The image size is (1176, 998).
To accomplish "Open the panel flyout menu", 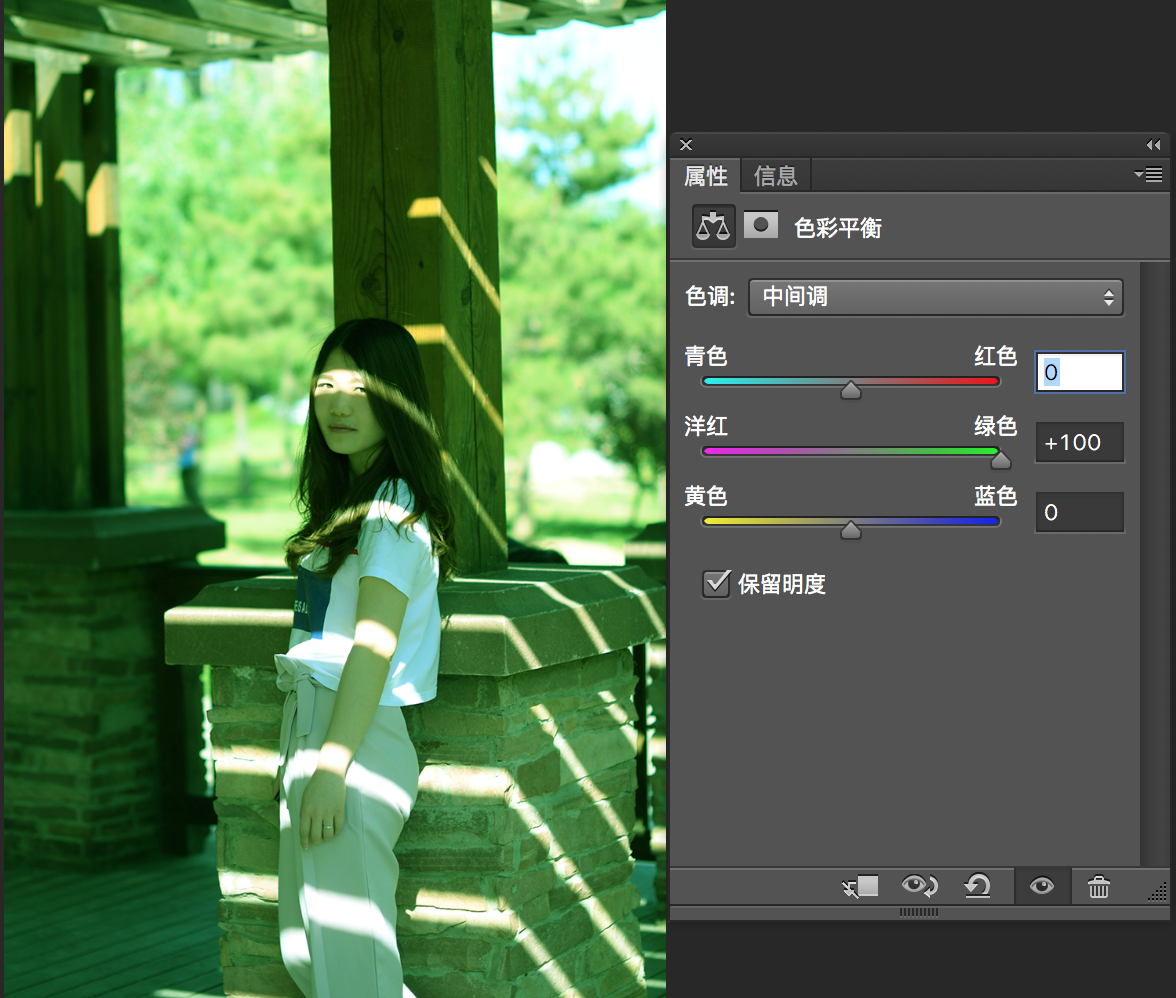I will [x=1148, y=175].
